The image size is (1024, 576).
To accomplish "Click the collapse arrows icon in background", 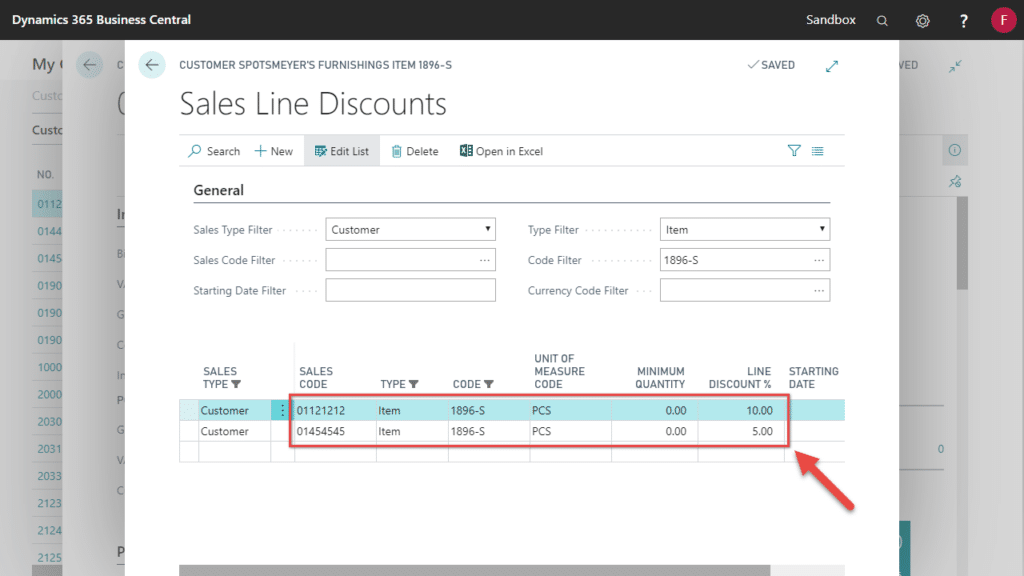I will point(955,66).
